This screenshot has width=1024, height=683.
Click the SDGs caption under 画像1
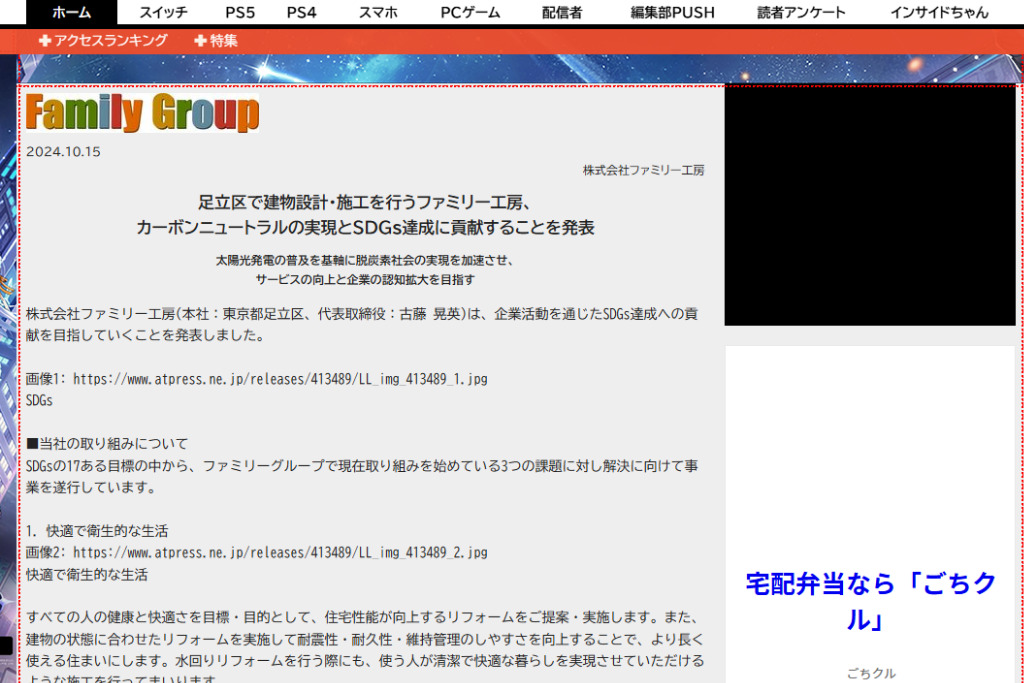(39, 400)
